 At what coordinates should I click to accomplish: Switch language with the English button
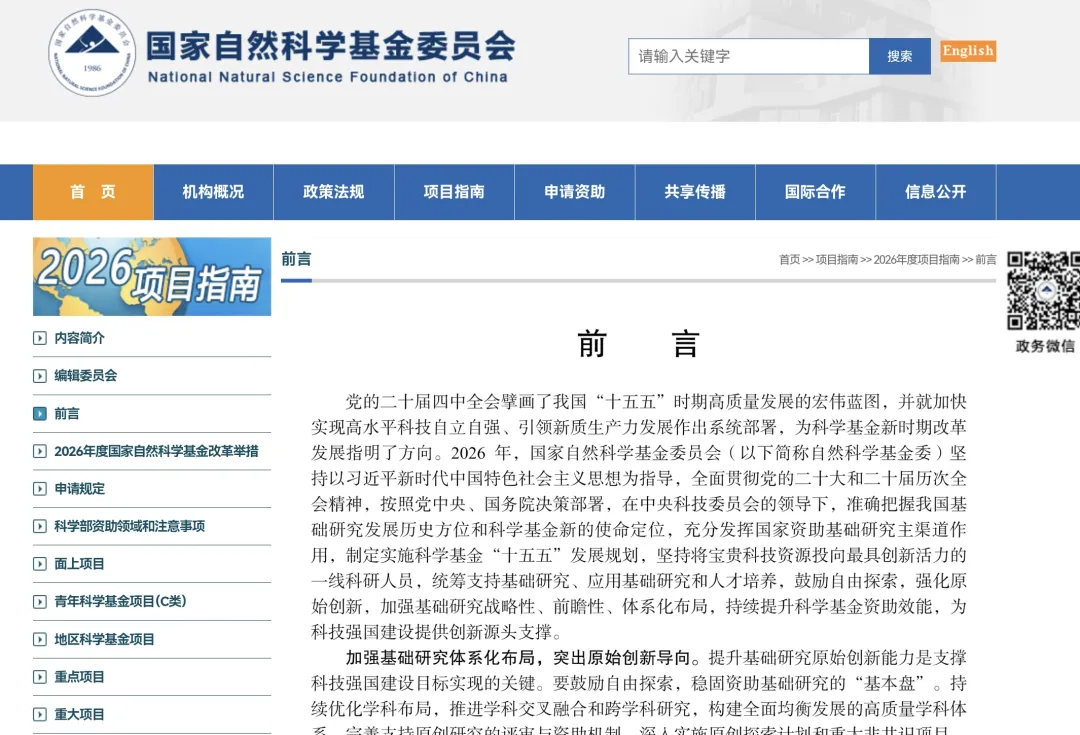967,51
